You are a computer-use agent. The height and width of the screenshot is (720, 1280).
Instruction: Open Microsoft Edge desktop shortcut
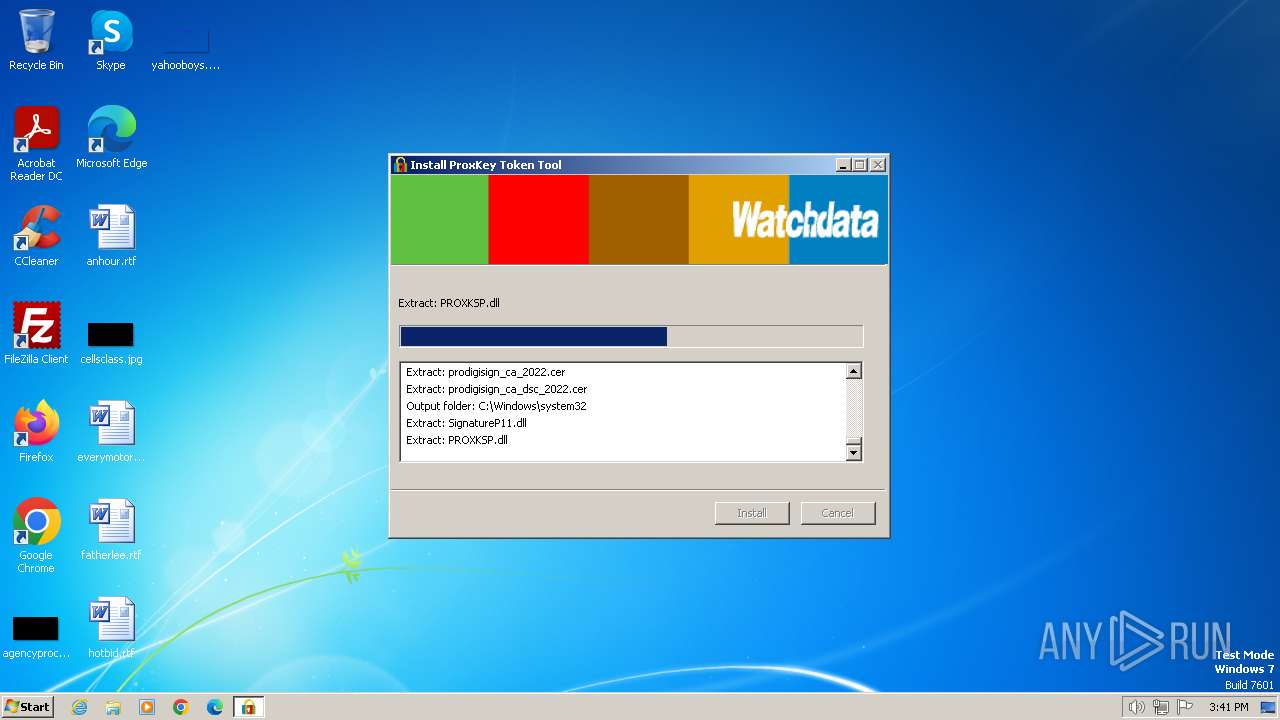(x=111, y=137)
